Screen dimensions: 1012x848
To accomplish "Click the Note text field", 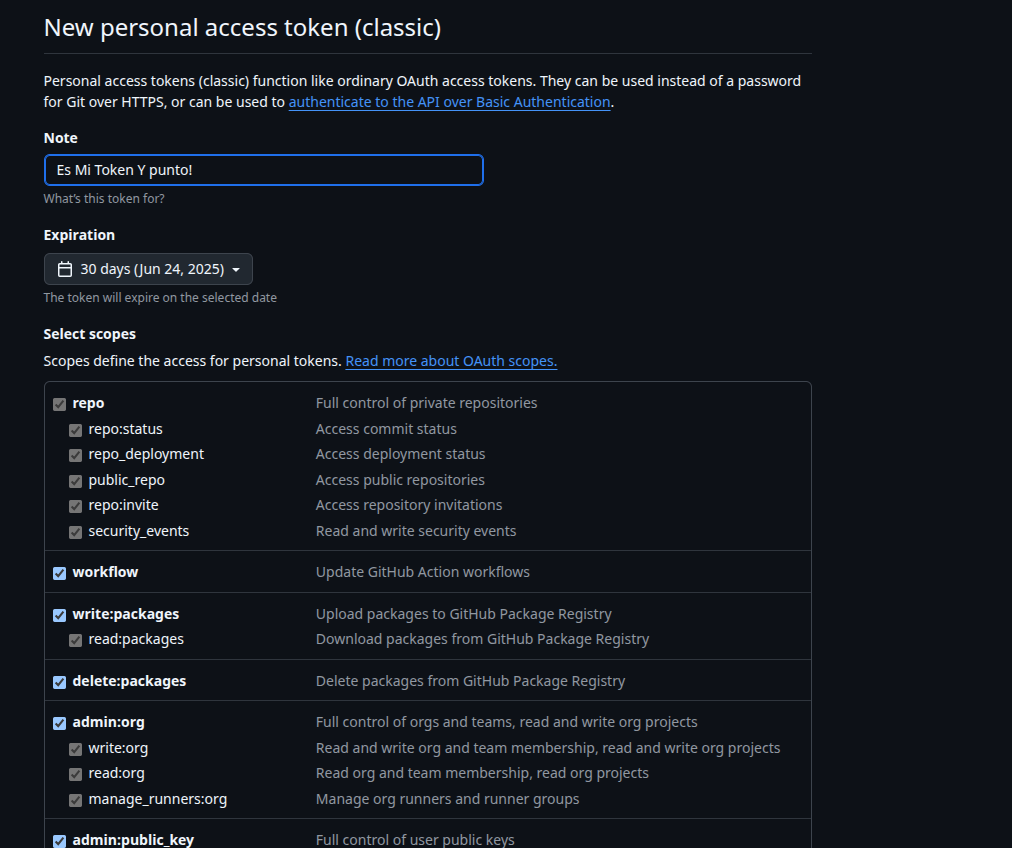I will 263,170.
